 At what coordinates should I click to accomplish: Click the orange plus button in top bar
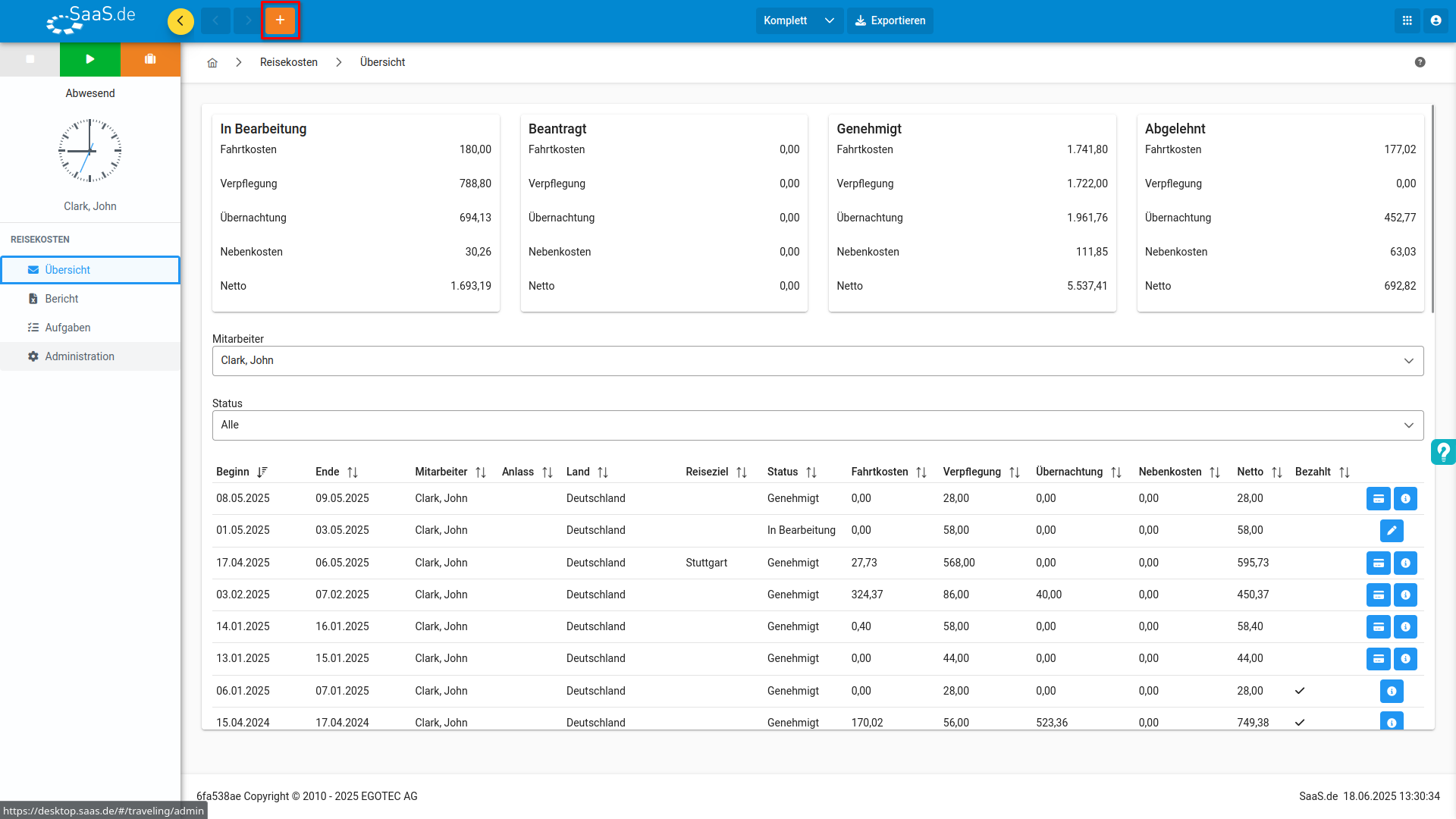click(x=280, y=20)
